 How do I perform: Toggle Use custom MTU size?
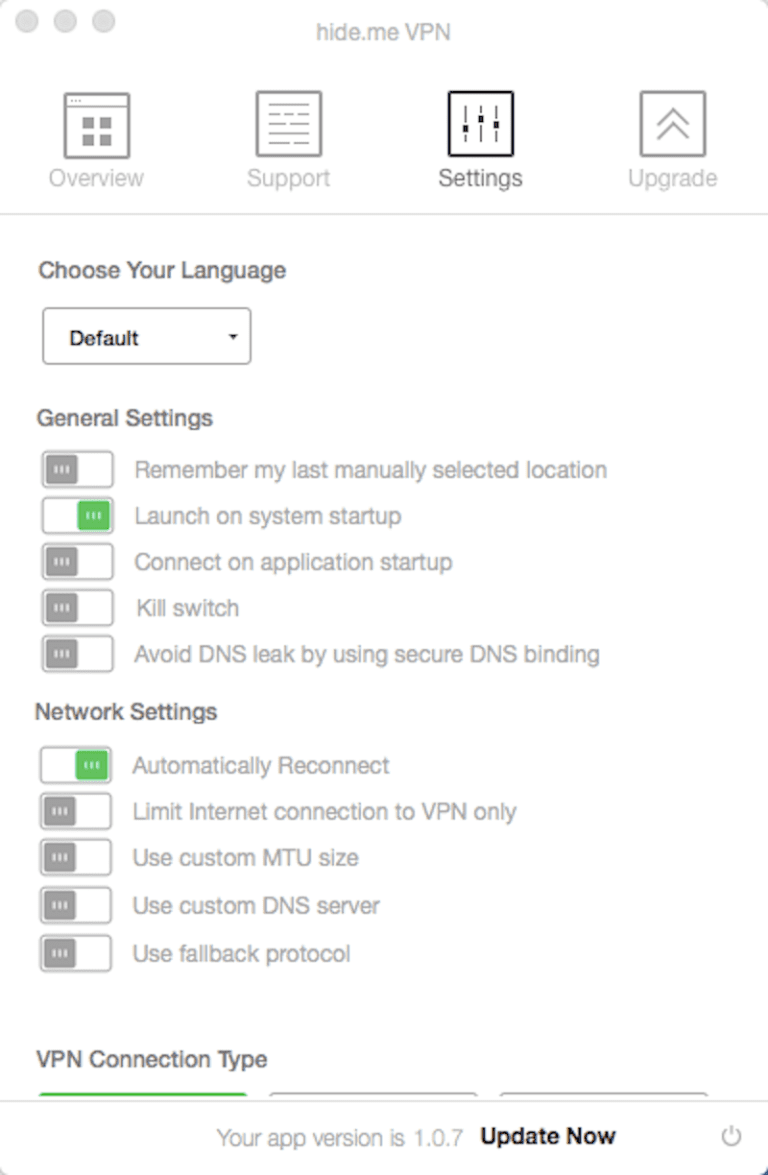pos(76,858)
